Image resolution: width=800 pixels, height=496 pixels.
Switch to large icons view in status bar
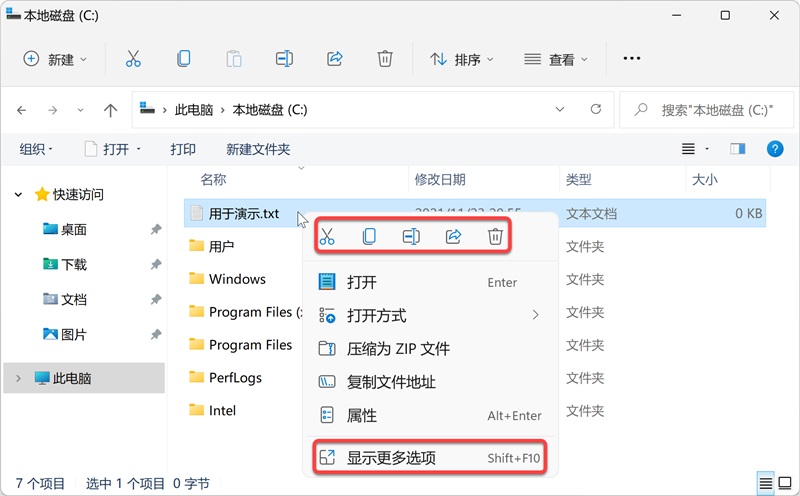[x=785, y=483]
